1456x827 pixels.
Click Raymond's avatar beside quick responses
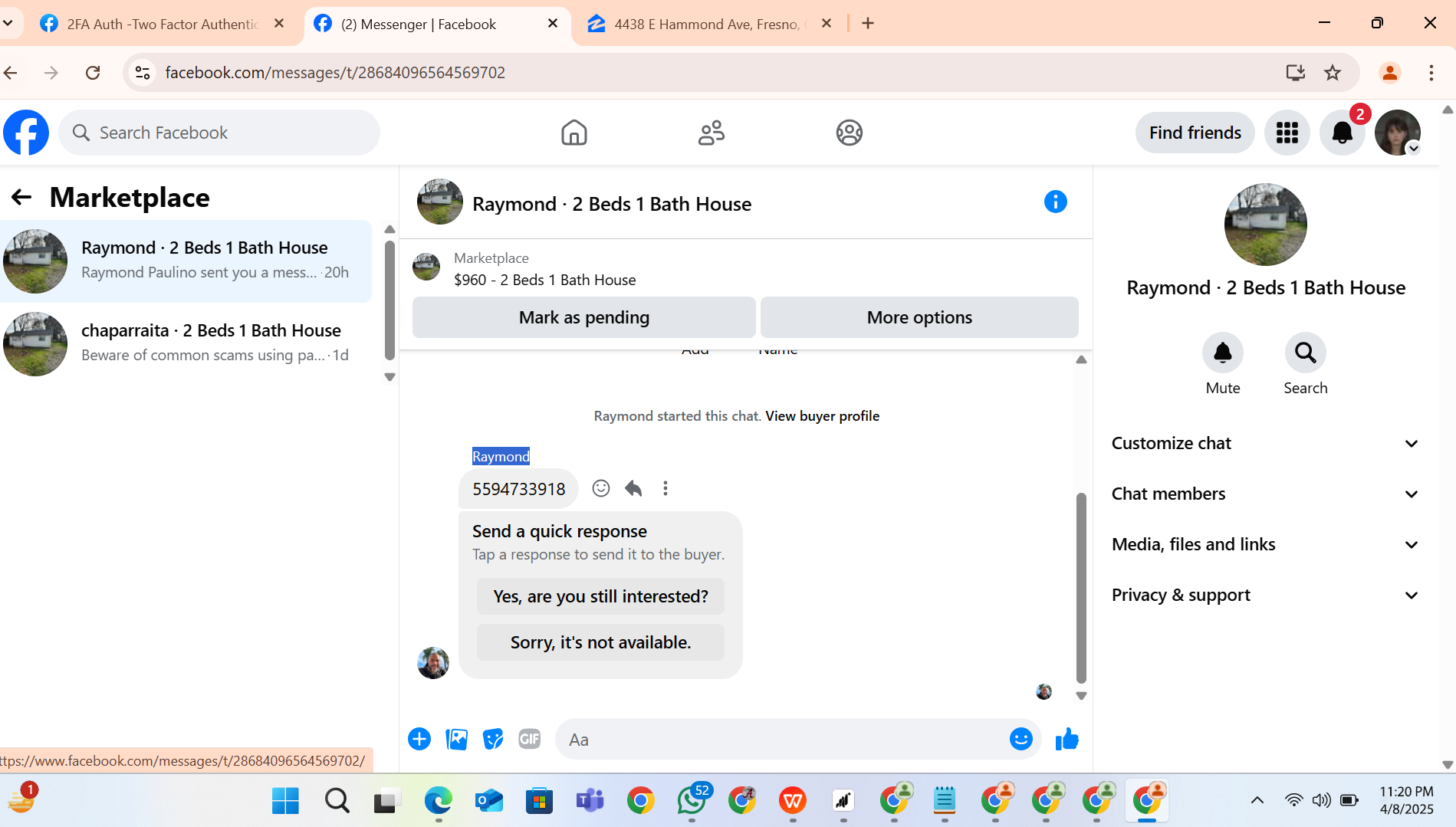pyautogui.click(x=433, y=662)
